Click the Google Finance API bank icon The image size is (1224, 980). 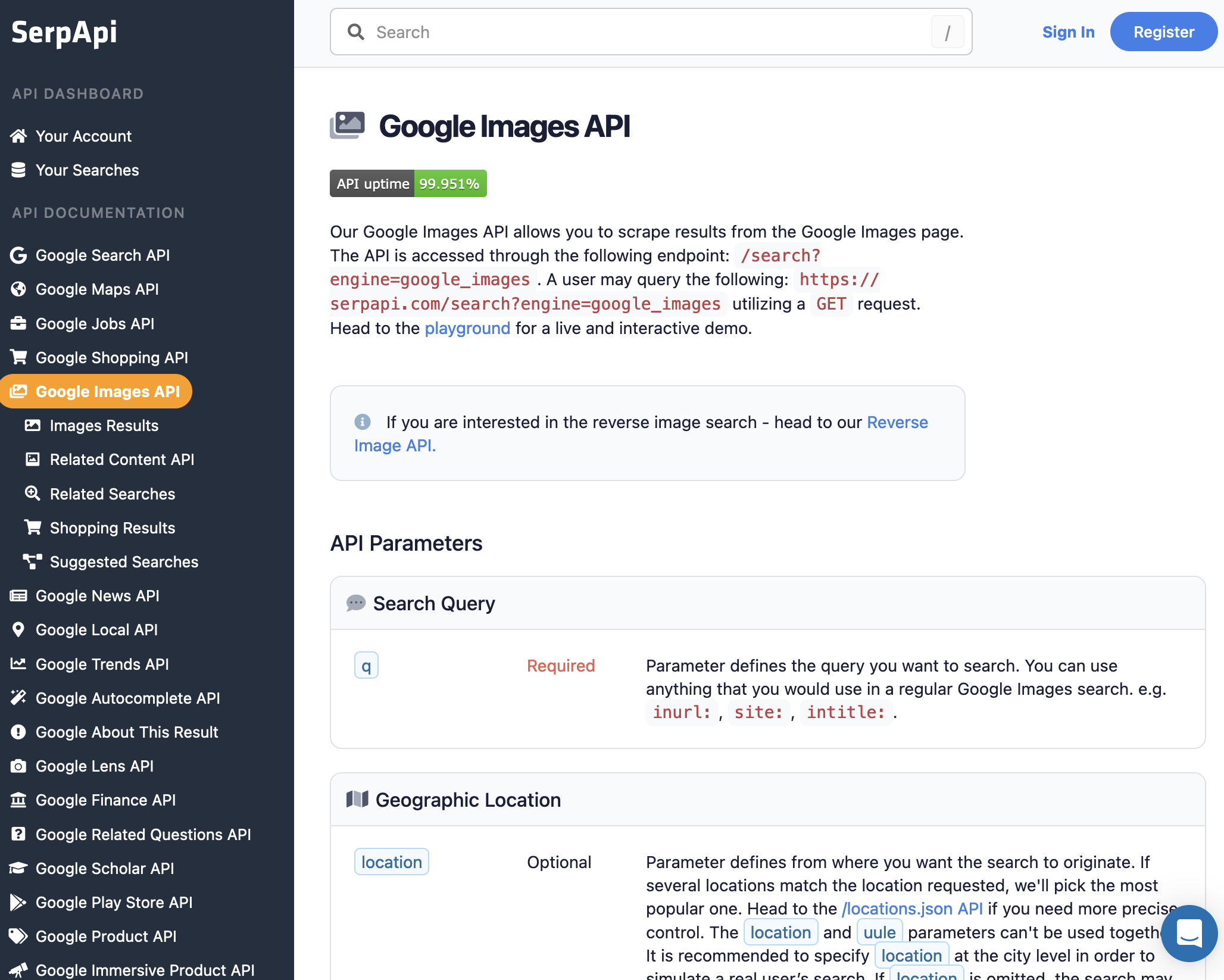18,800
